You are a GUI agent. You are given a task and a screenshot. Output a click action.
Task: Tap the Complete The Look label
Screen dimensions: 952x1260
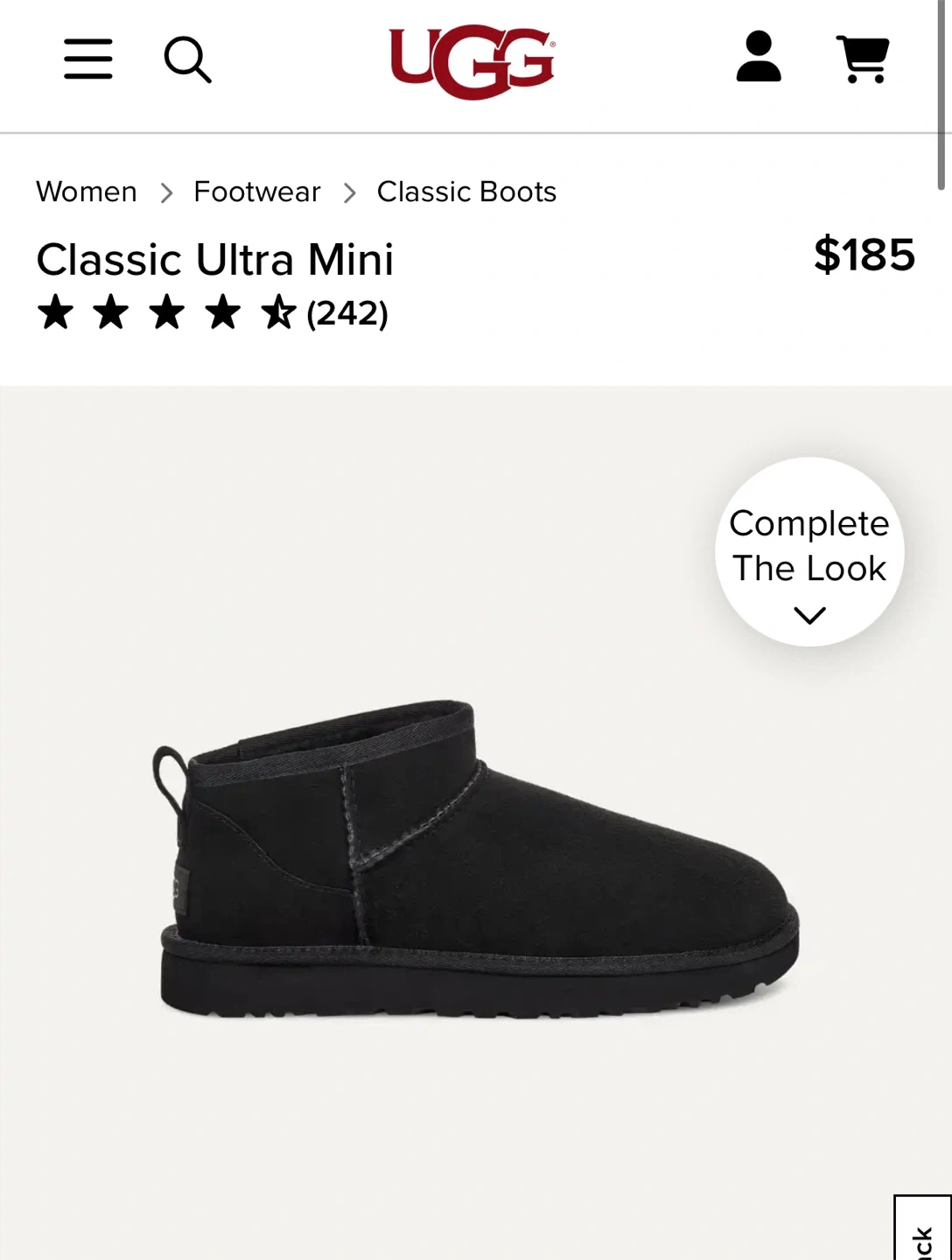[x=809, y=546]
